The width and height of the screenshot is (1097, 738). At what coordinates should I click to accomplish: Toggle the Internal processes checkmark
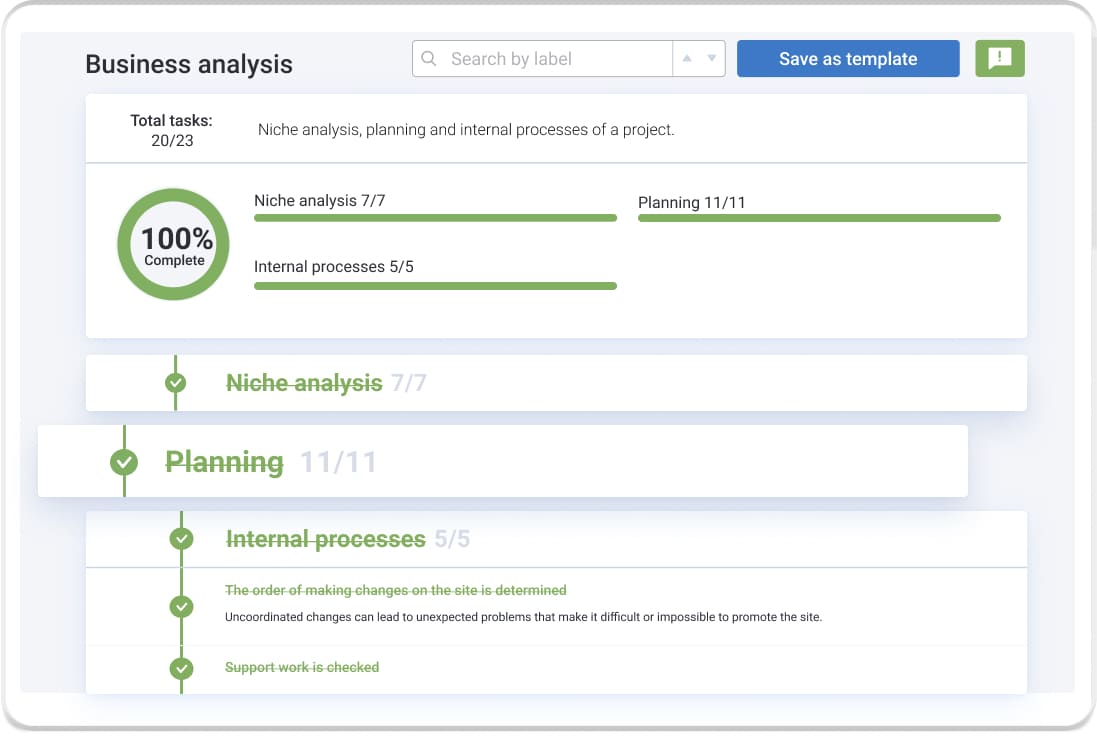point(181,539)
